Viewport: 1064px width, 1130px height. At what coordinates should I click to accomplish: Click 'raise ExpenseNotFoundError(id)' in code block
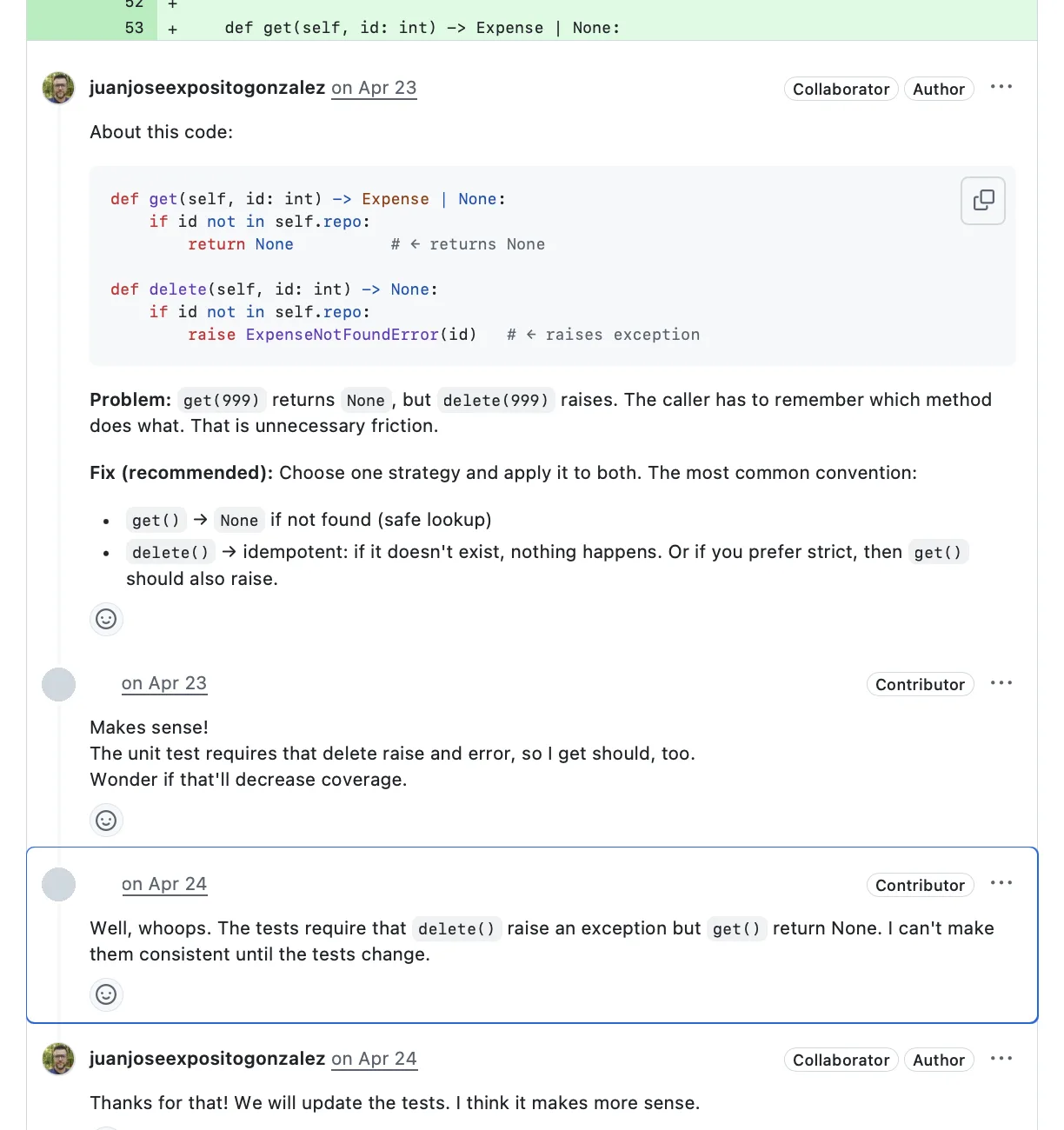pos(332,335)
